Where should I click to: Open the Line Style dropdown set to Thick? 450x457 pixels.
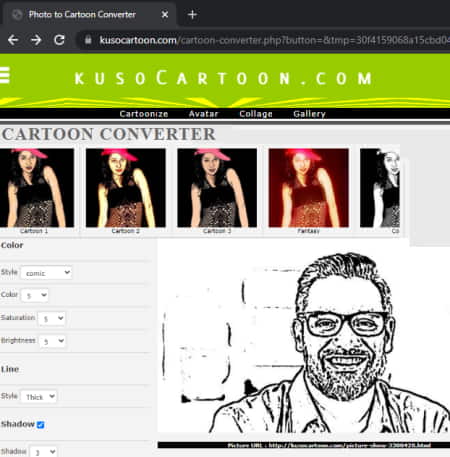tap(39, 397)
